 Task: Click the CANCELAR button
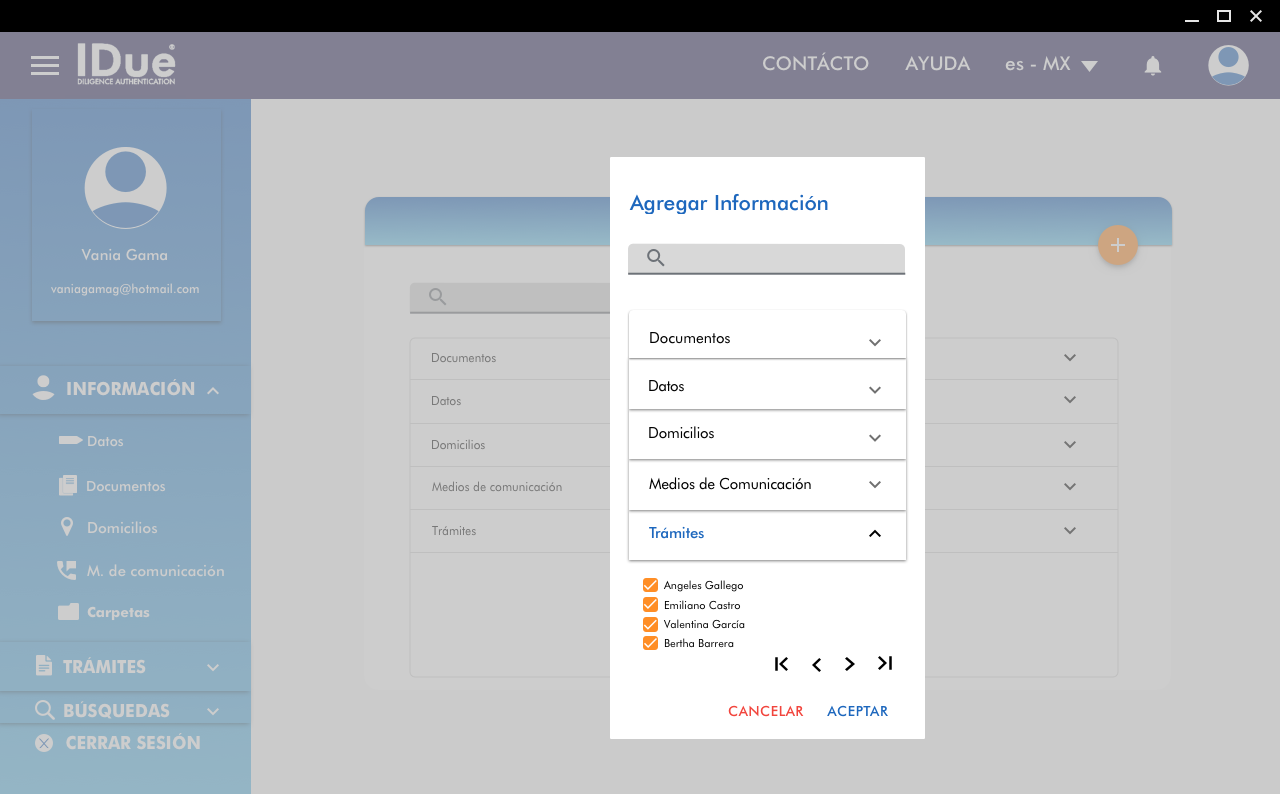[765, 711]
